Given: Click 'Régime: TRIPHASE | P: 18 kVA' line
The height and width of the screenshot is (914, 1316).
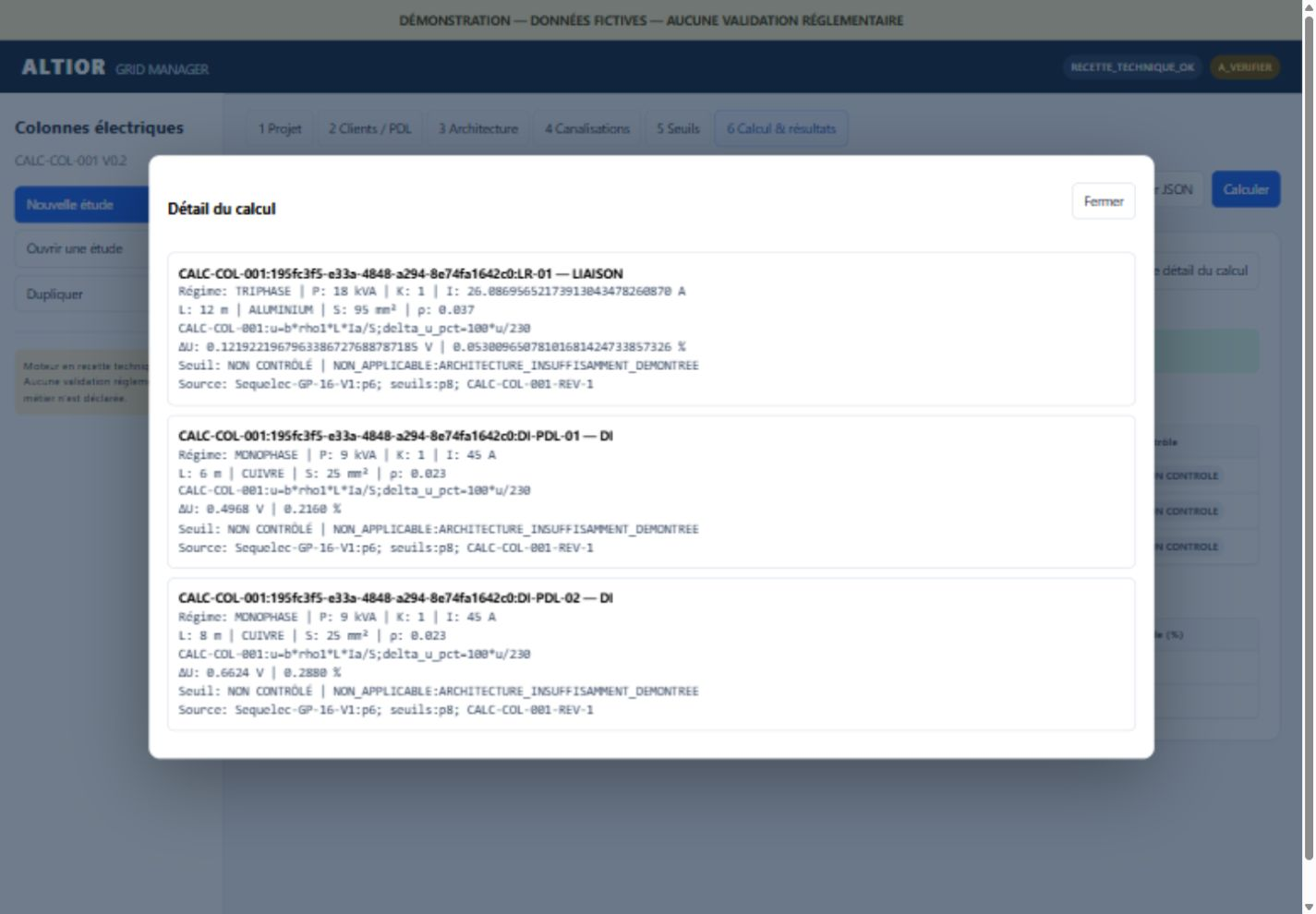Looking at the screenshot, I should (431, 292).
